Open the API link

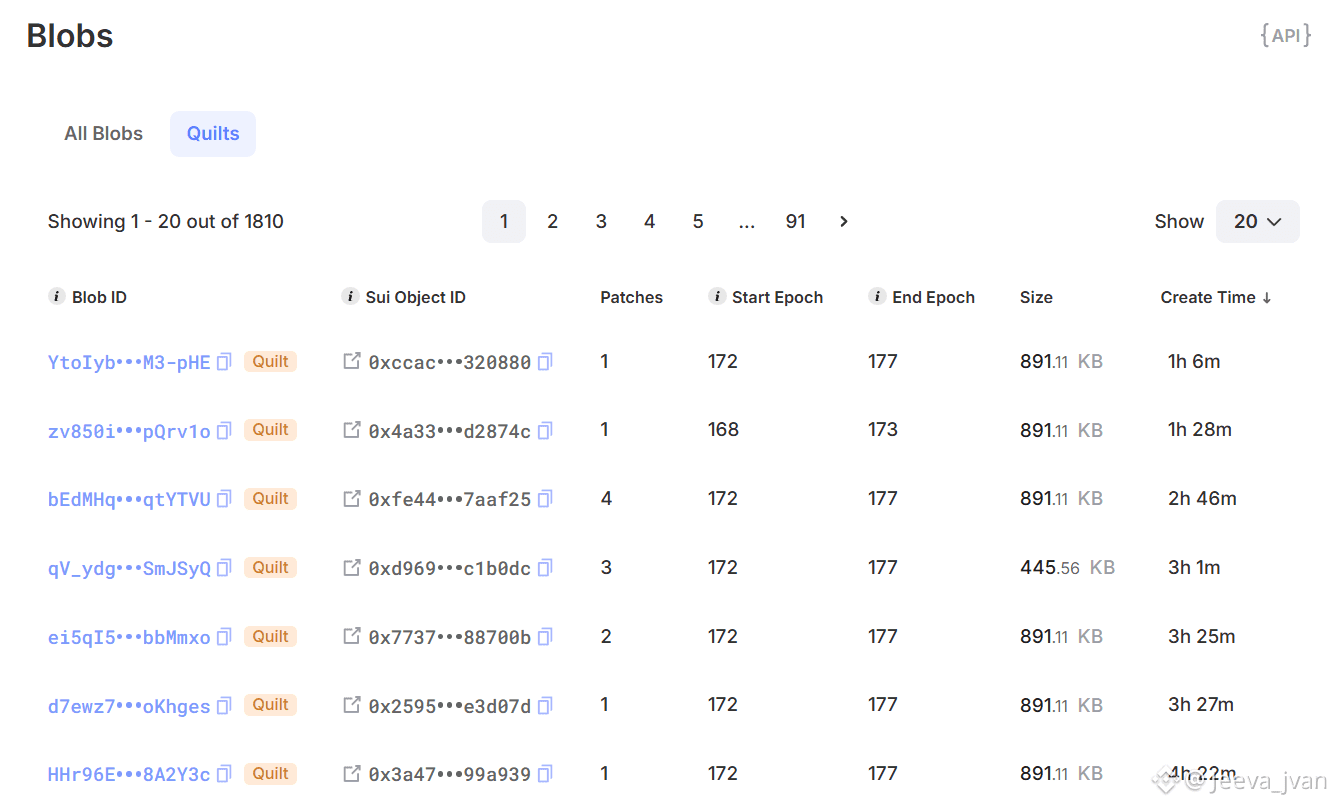[1285, 36]
